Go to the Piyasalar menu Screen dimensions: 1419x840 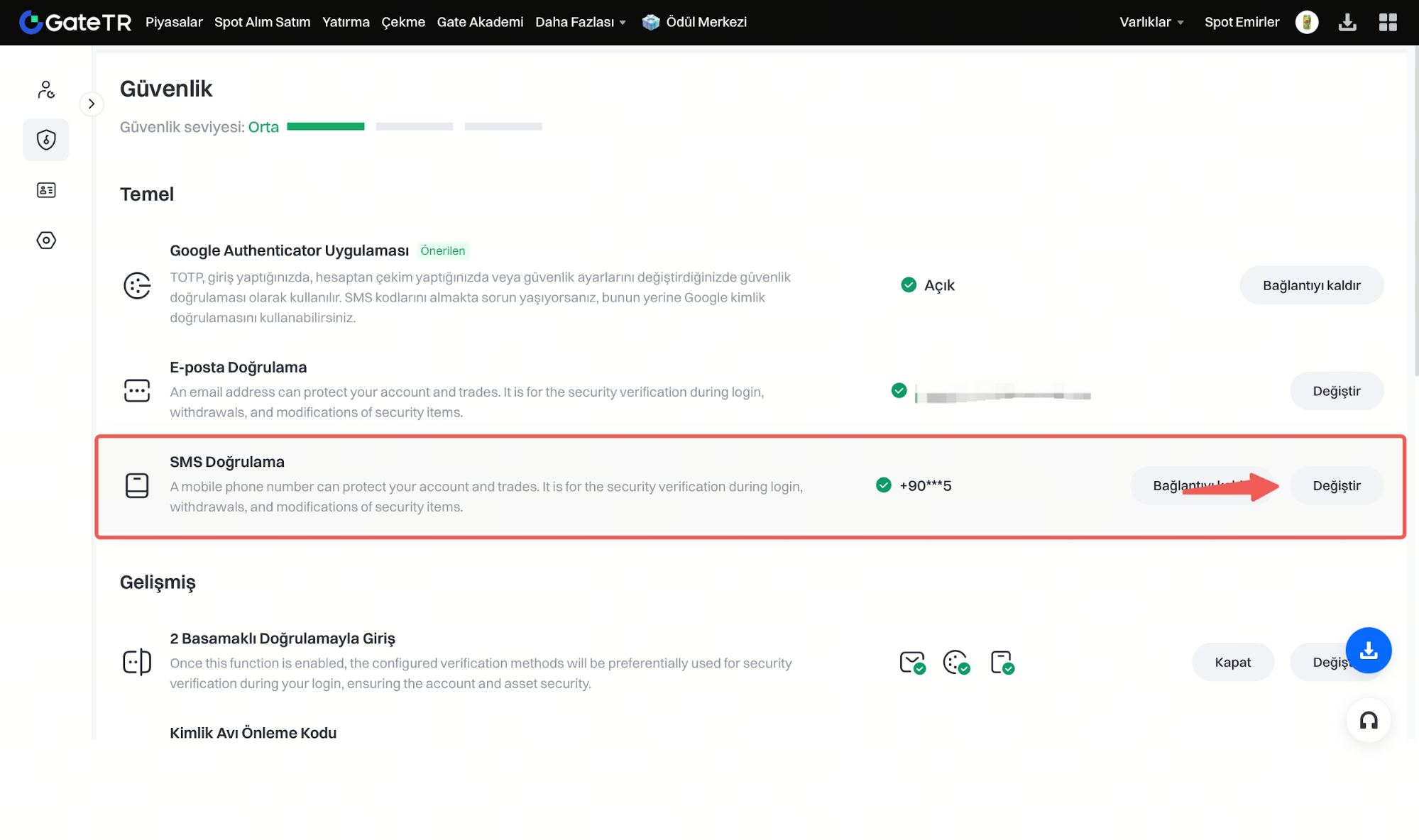[174, 22]
